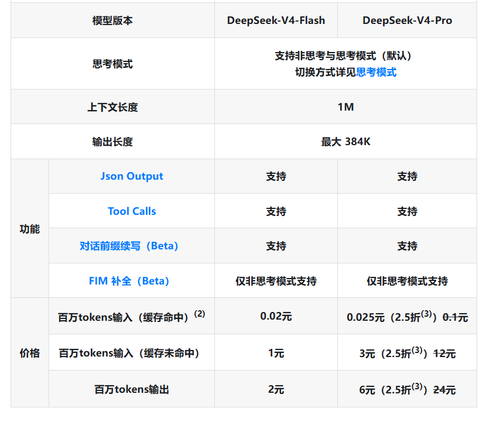Click 支持 for Tool Calls under Flash

pyautogui.click(x=276, y=211)
